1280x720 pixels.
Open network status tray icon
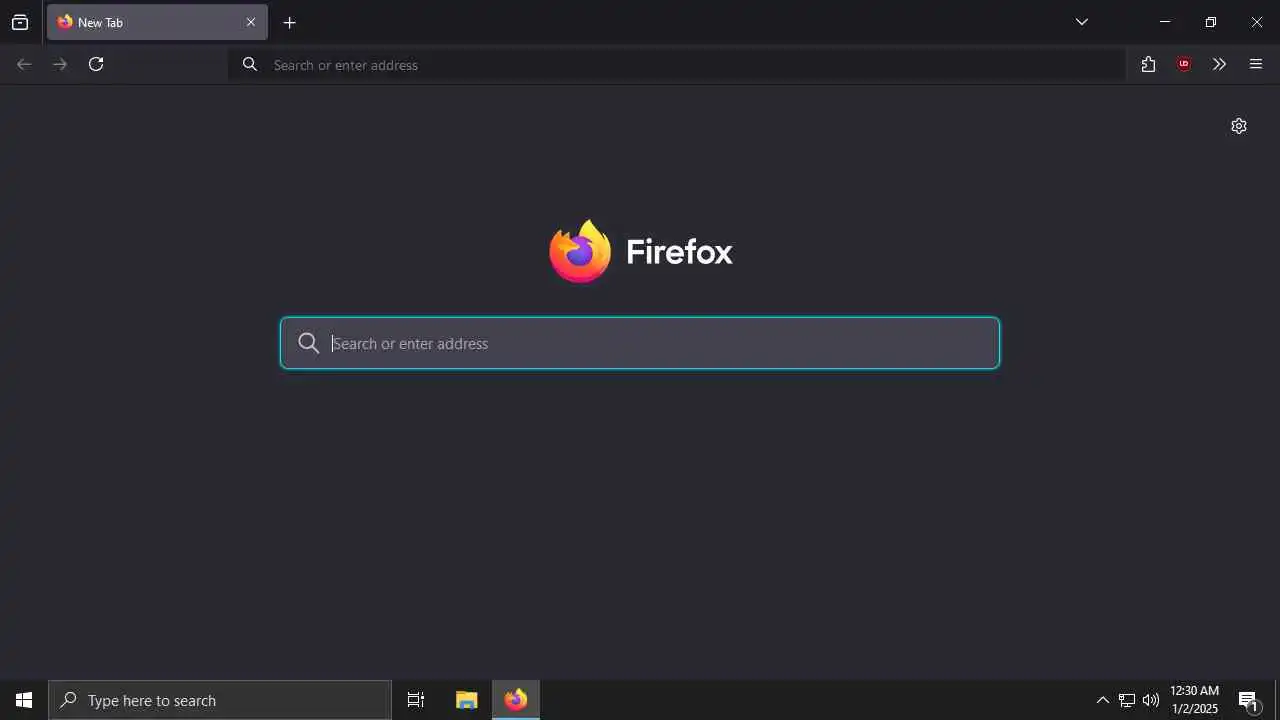tap(1127, 700)
